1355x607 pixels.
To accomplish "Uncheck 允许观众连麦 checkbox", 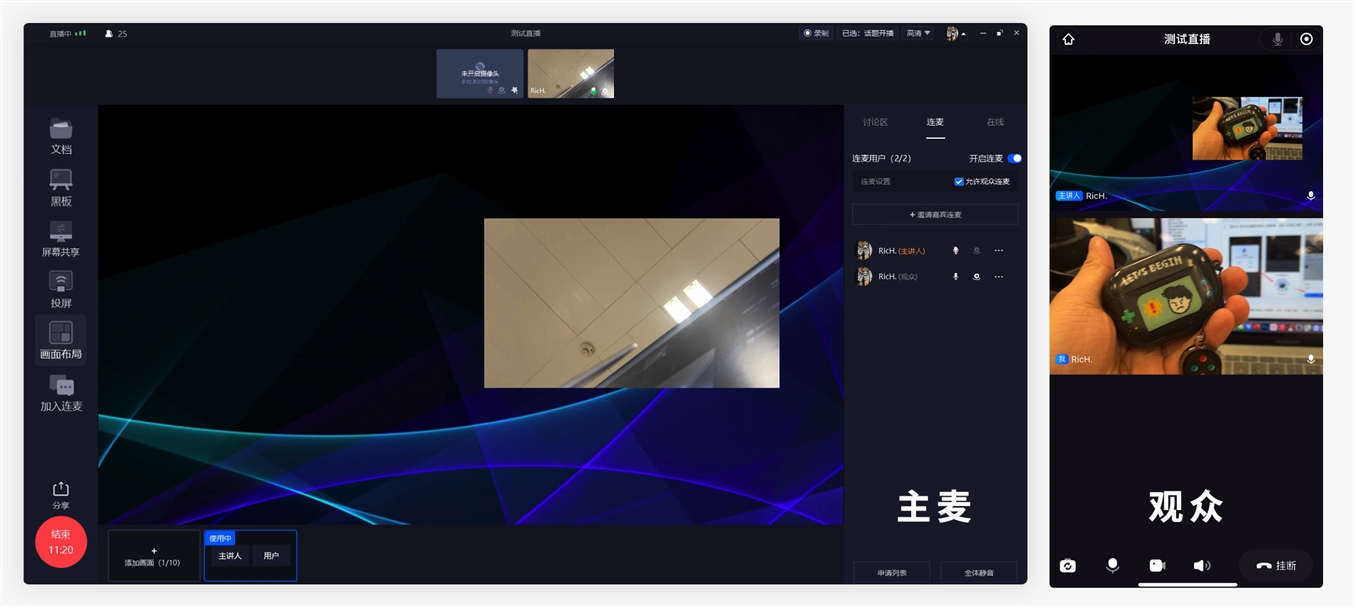I will coord(959,182).
